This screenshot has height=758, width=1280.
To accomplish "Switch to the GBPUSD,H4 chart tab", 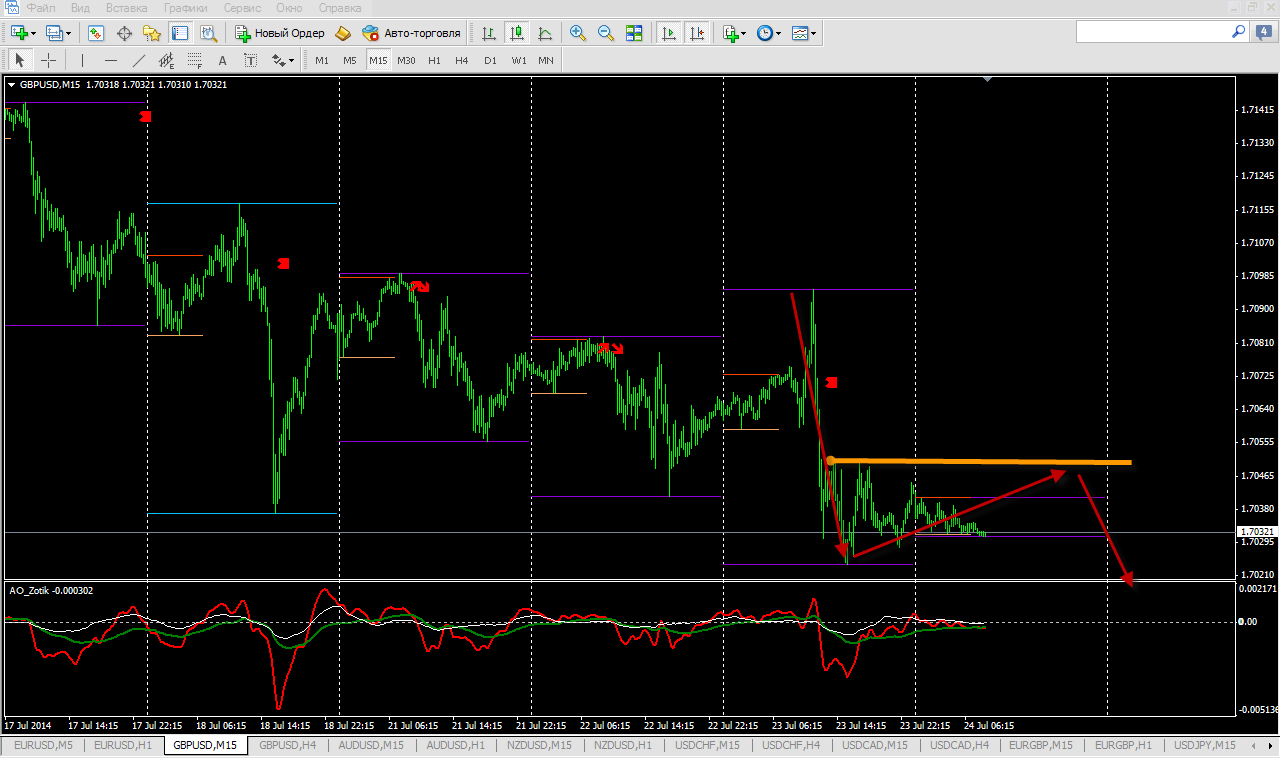I will point(287,745).
